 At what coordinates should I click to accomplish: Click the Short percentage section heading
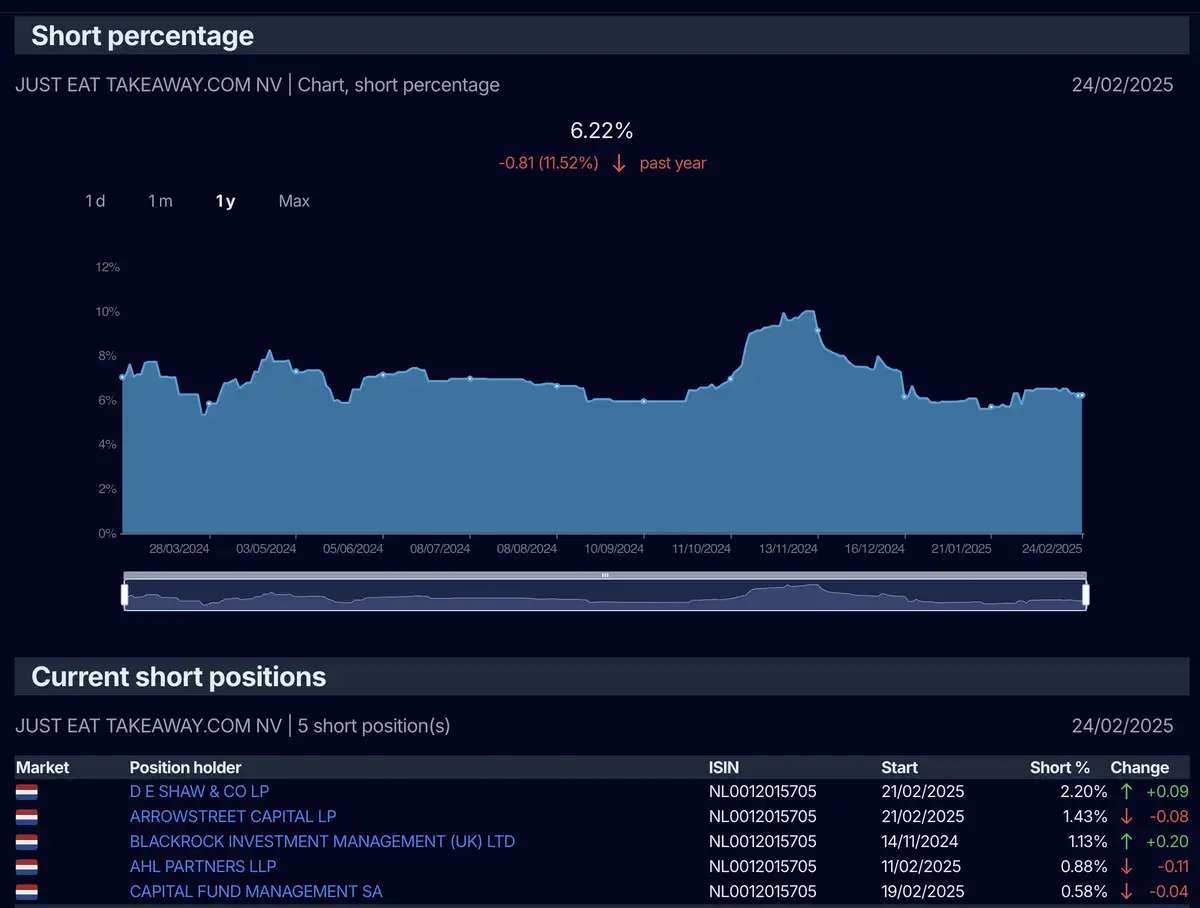coord(142,36)
